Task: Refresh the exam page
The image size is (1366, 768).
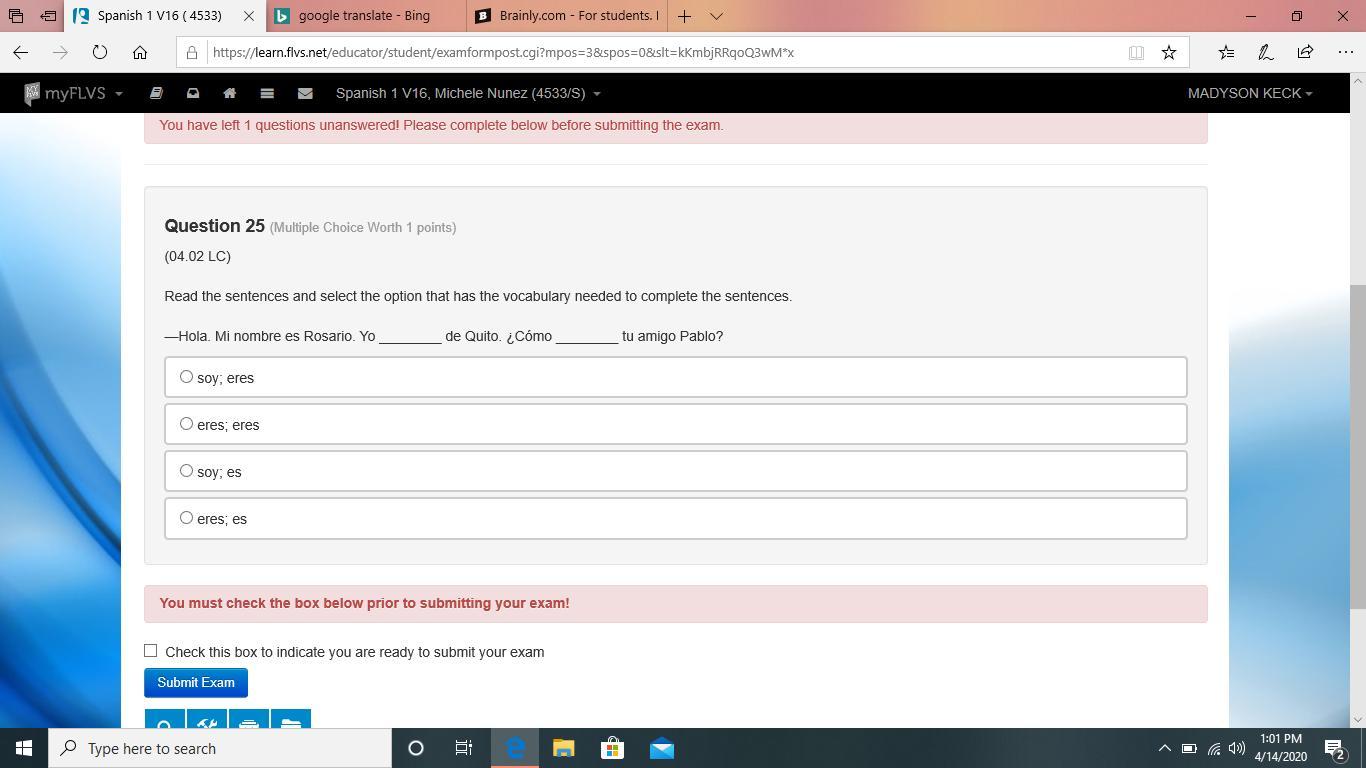Action: point(100,52)
